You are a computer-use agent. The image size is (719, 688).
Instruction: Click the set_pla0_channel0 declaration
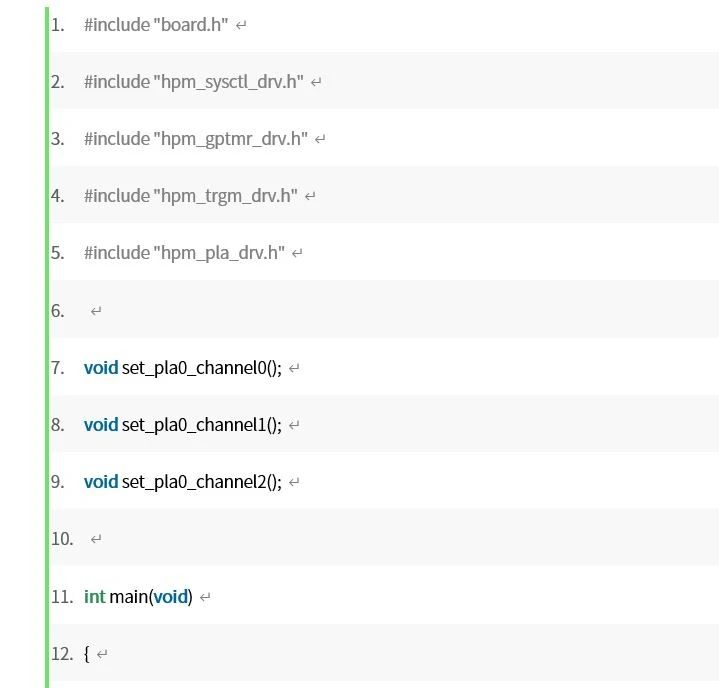click(x=183, y=368)
